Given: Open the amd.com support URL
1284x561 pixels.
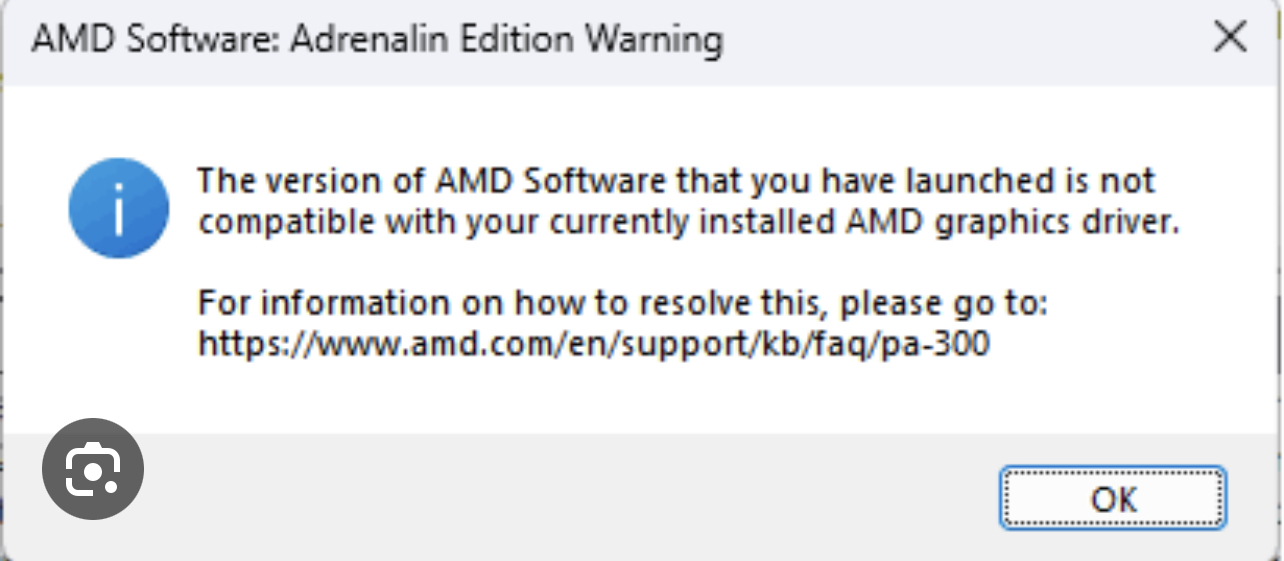Looking at the screenshot, I should [593, 344].
